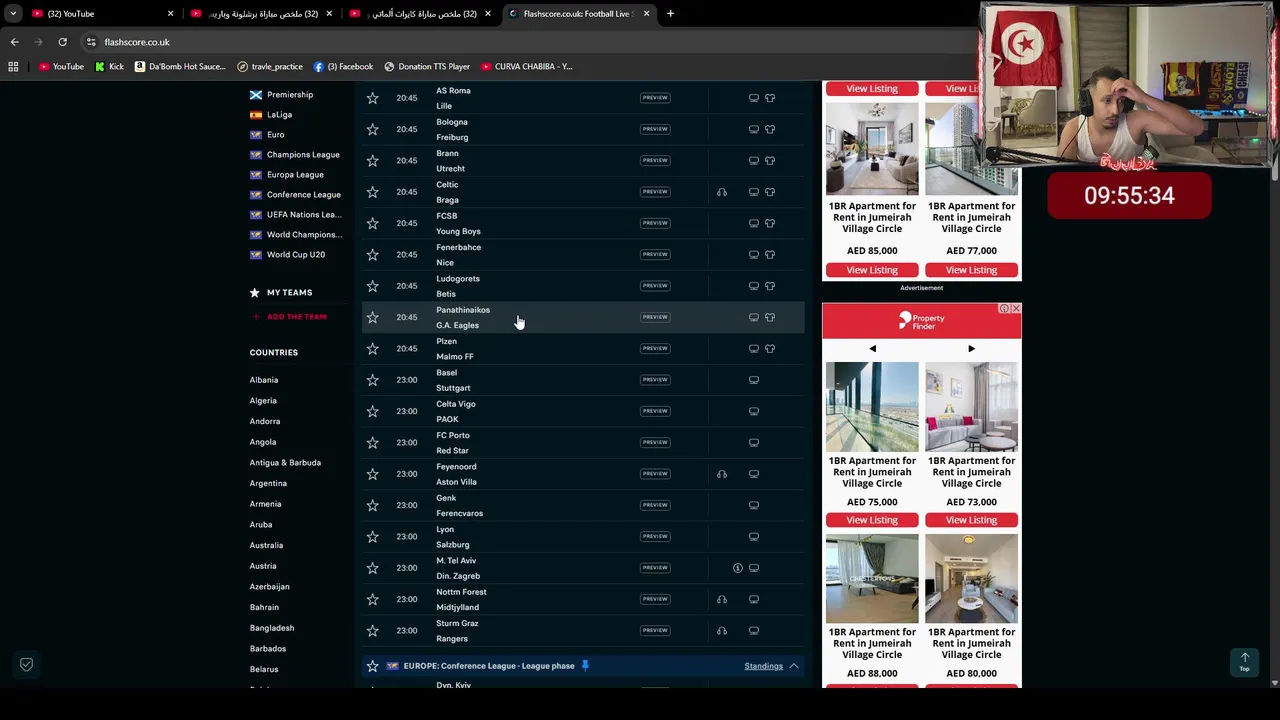1280x720 pixels.
Task: Open the Kick bookmark
Action: (x=109, y=66)
